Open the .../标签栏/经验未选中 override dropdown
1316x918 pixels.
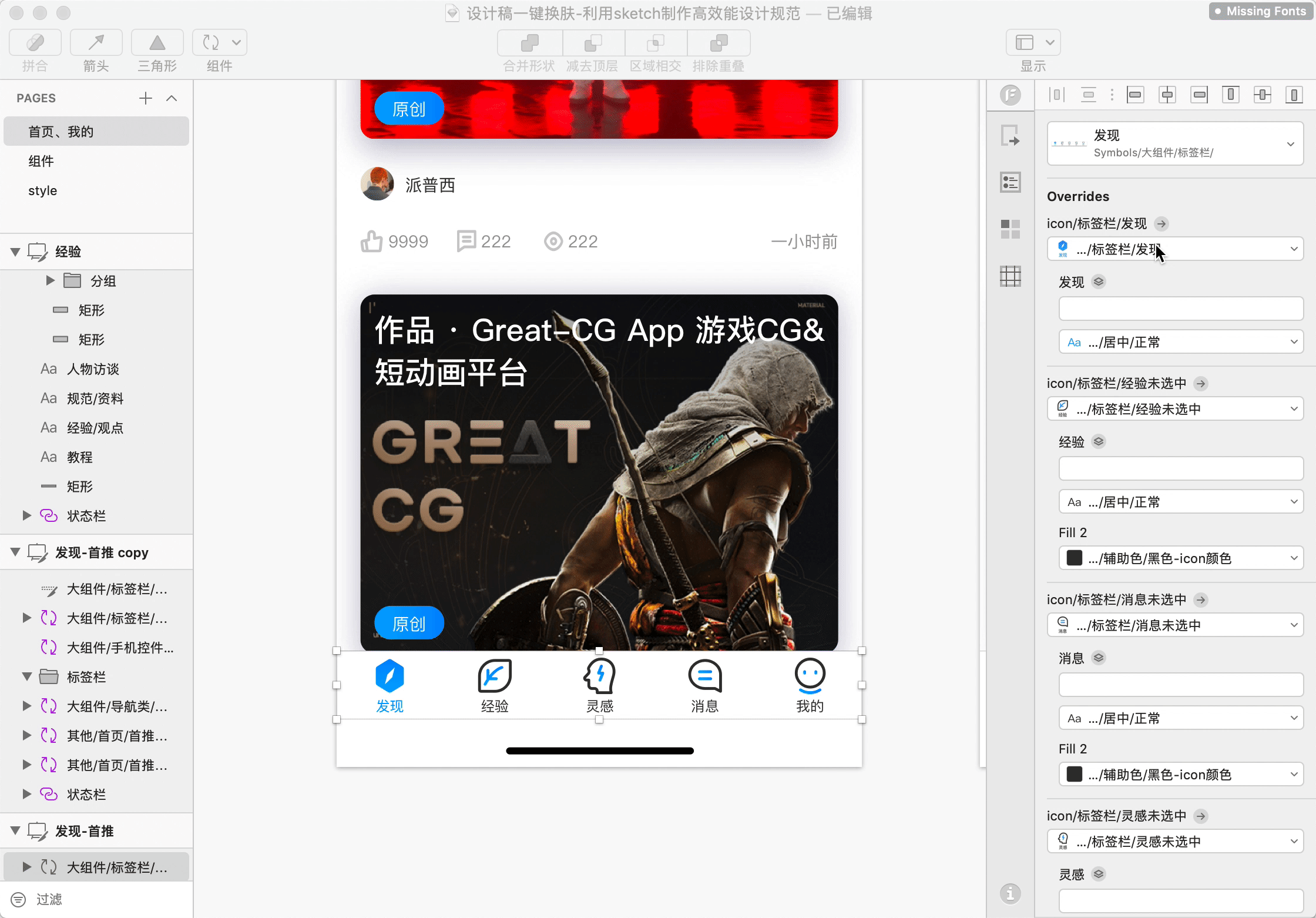tap(1175, 409)
